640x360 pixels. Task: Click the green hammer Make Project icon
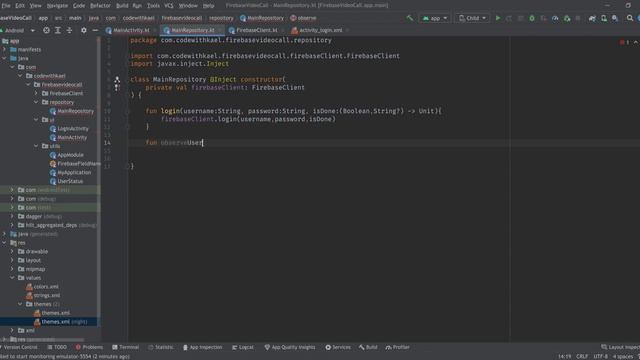click(409, 18)
